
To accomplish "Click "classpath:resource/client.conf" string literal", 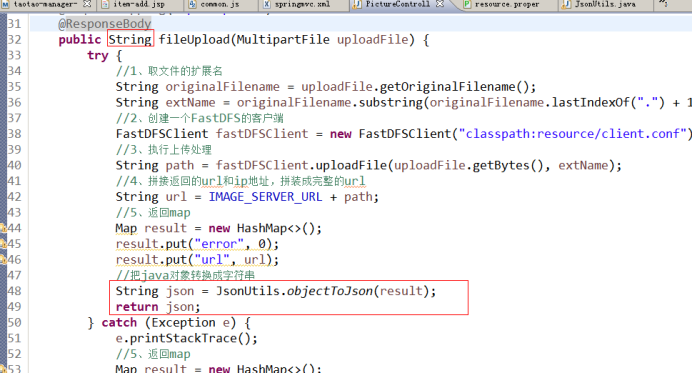I will pyautogui.click(x=573, y=134).
